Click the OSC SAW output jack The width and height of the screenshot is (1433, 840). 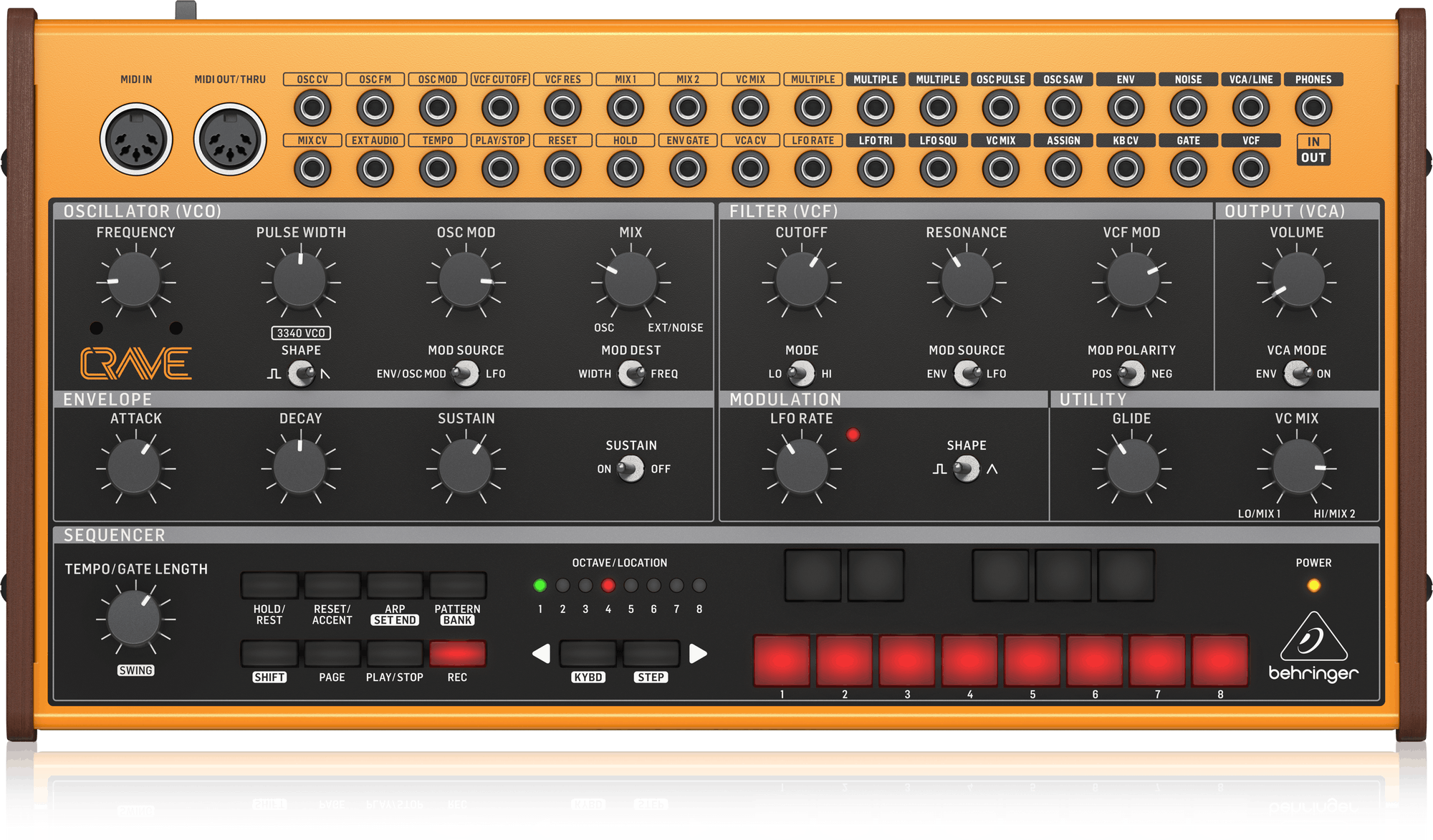click(1063, 108)
